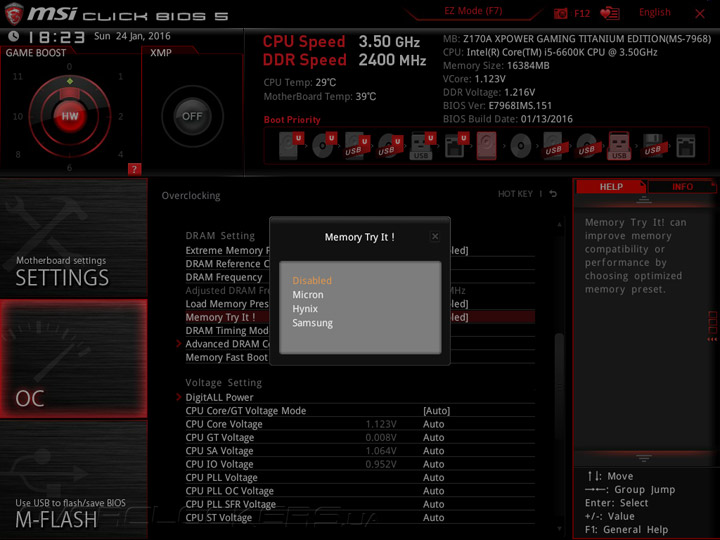Open the SETTINGS section
This screenshot has height=540, width=720.
(x=73, y=238)
